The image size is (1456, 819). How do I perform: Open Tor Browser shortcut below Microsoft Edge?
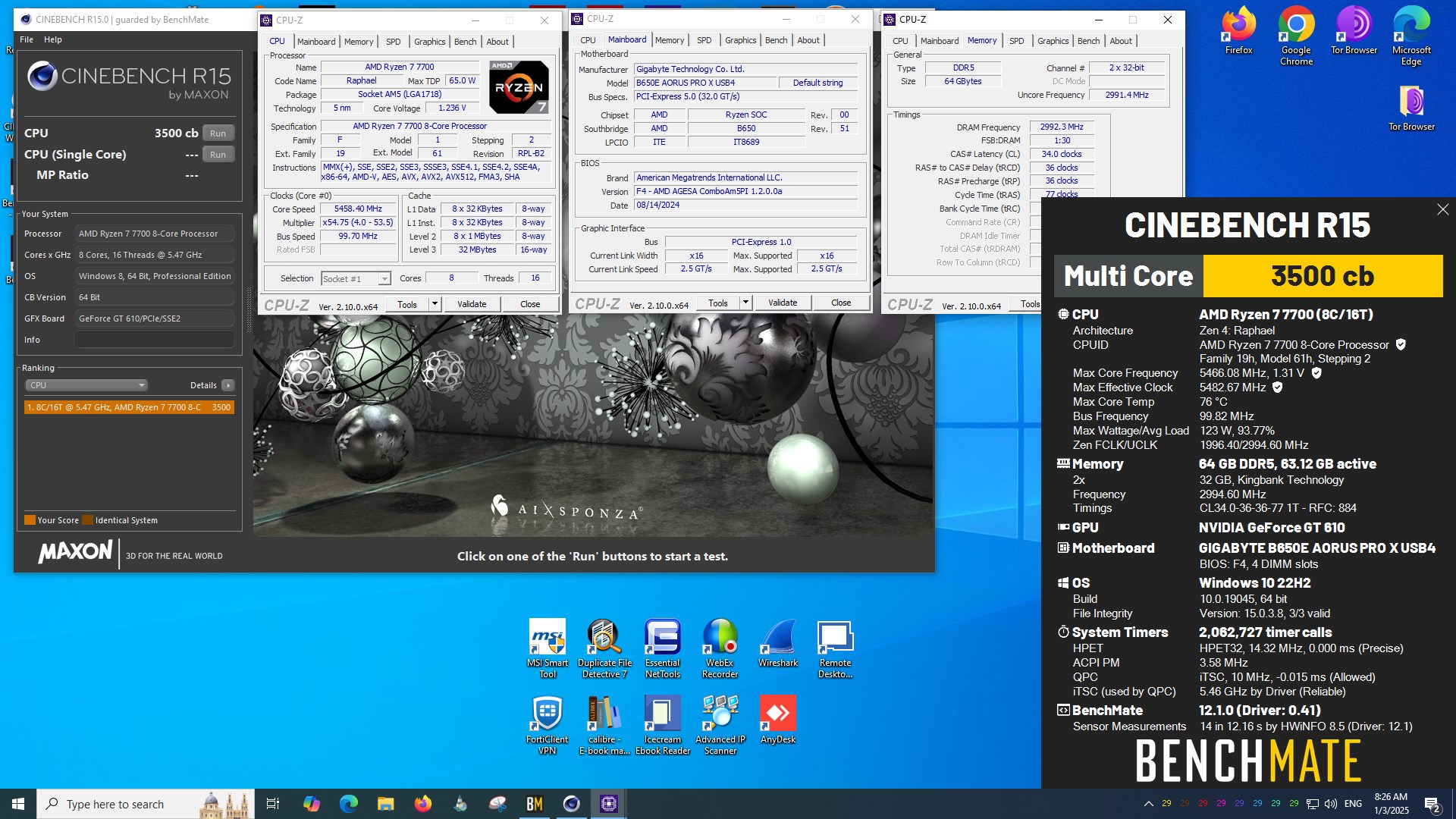pyautogui.click(x=1411, y=108)
